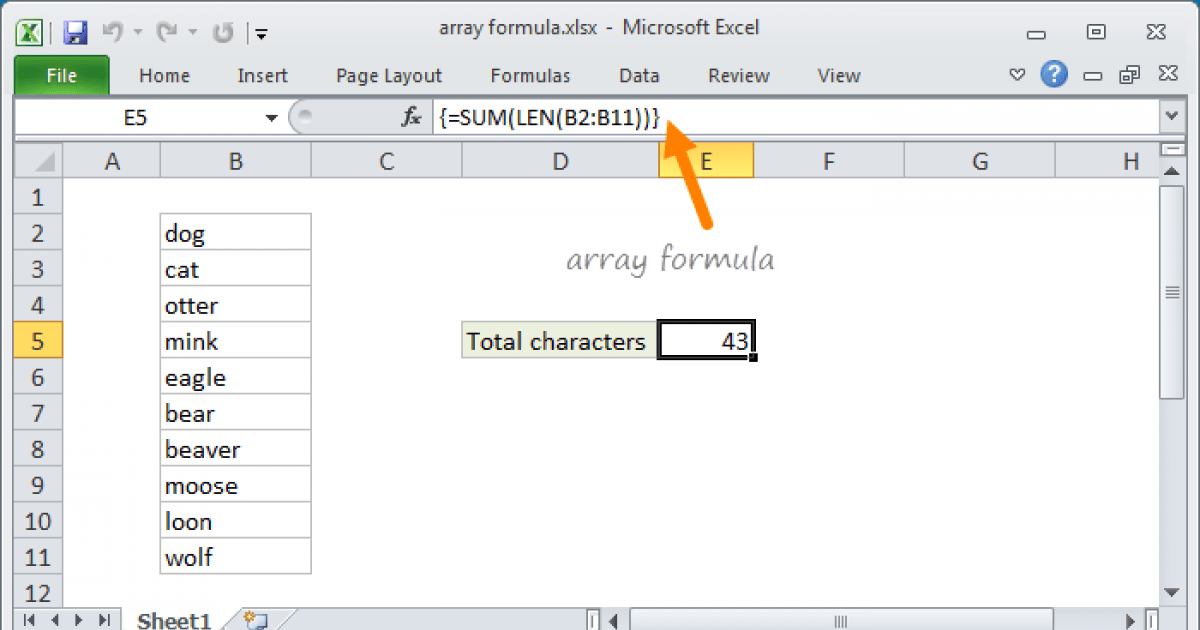
Task: Collapse the ribbon using the up arrow control
Action: click(x=1017, y=74)
